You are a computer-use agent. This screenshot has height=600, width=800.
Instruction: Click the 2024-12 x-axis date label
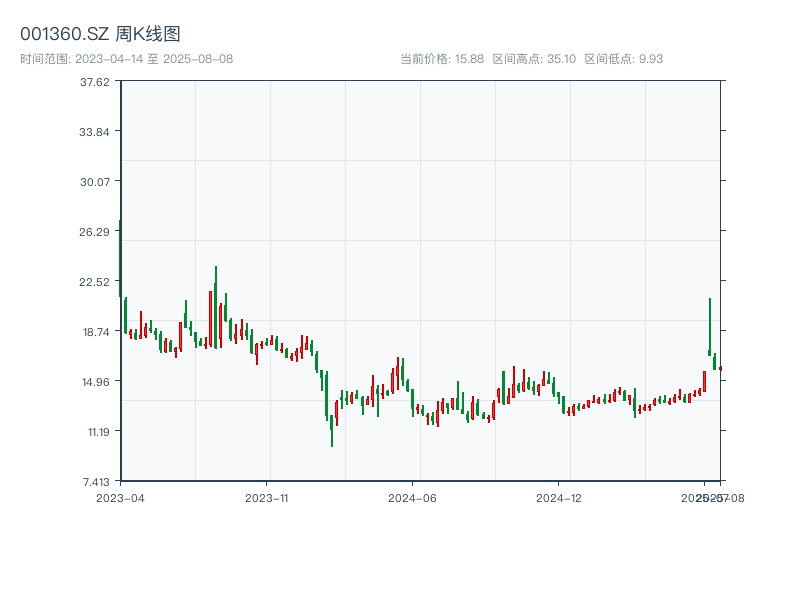tap(559, 497)
